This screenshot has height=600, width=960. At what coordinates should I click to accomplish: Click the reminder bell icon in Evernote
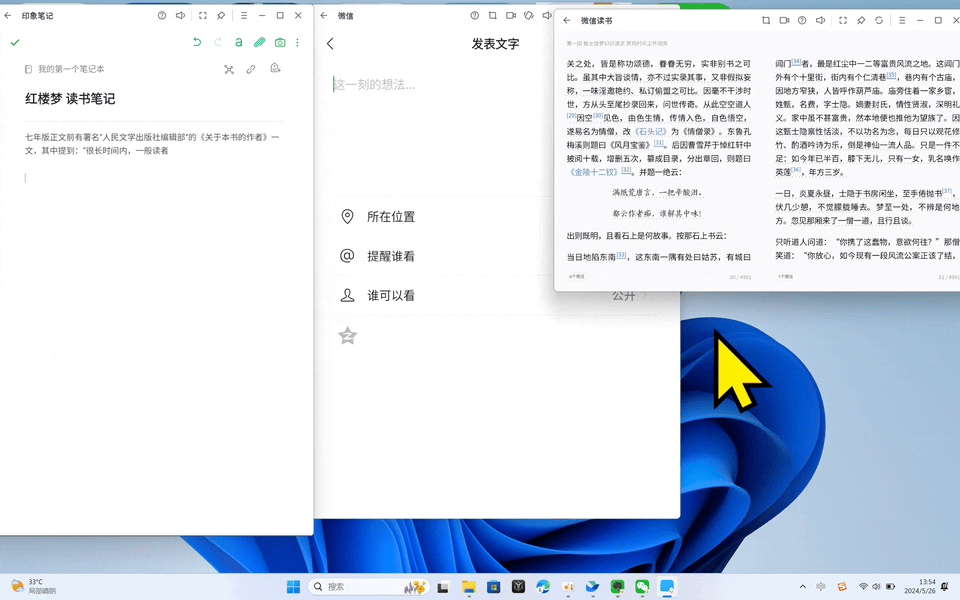(x=275, y=68)
